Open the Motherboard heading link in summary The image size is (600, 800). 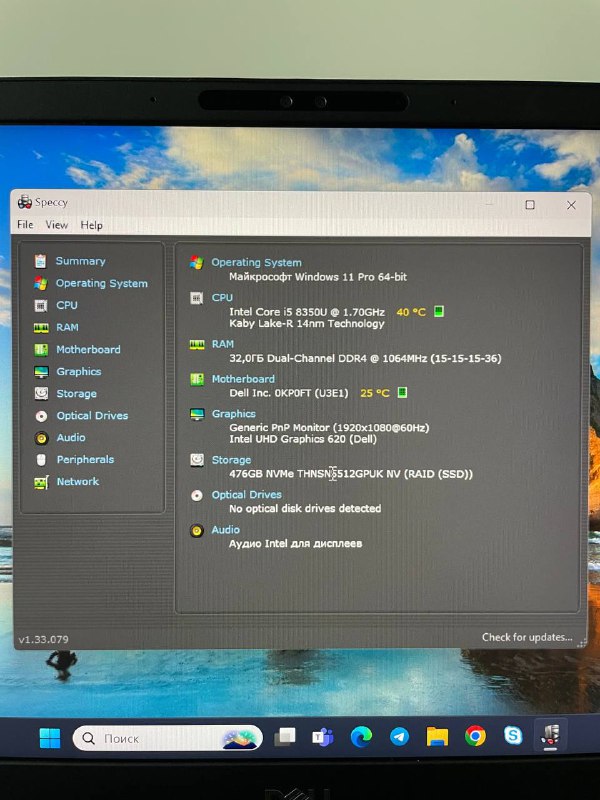243,379
